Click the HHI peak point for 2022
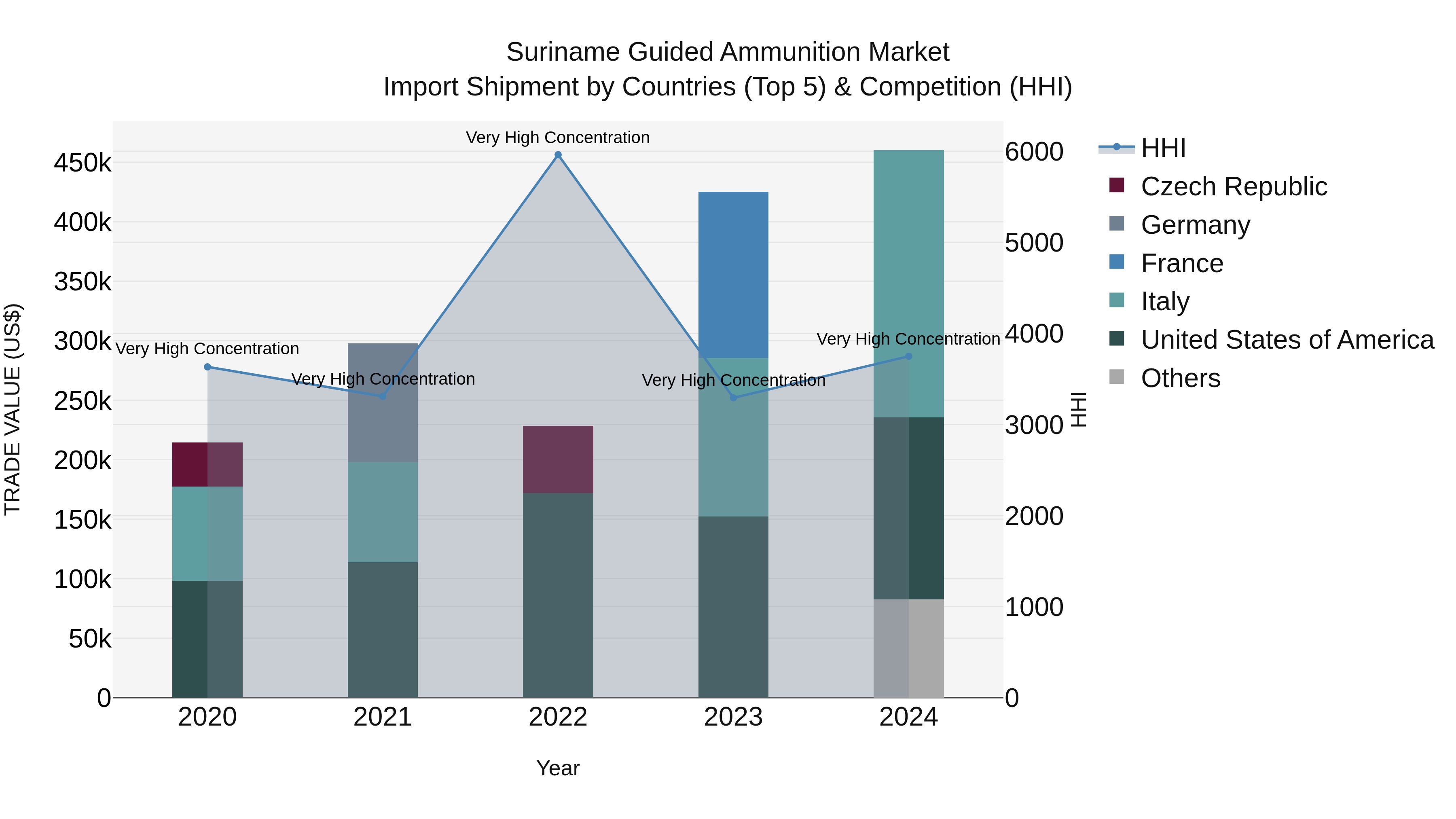 (x=558, y=155)
